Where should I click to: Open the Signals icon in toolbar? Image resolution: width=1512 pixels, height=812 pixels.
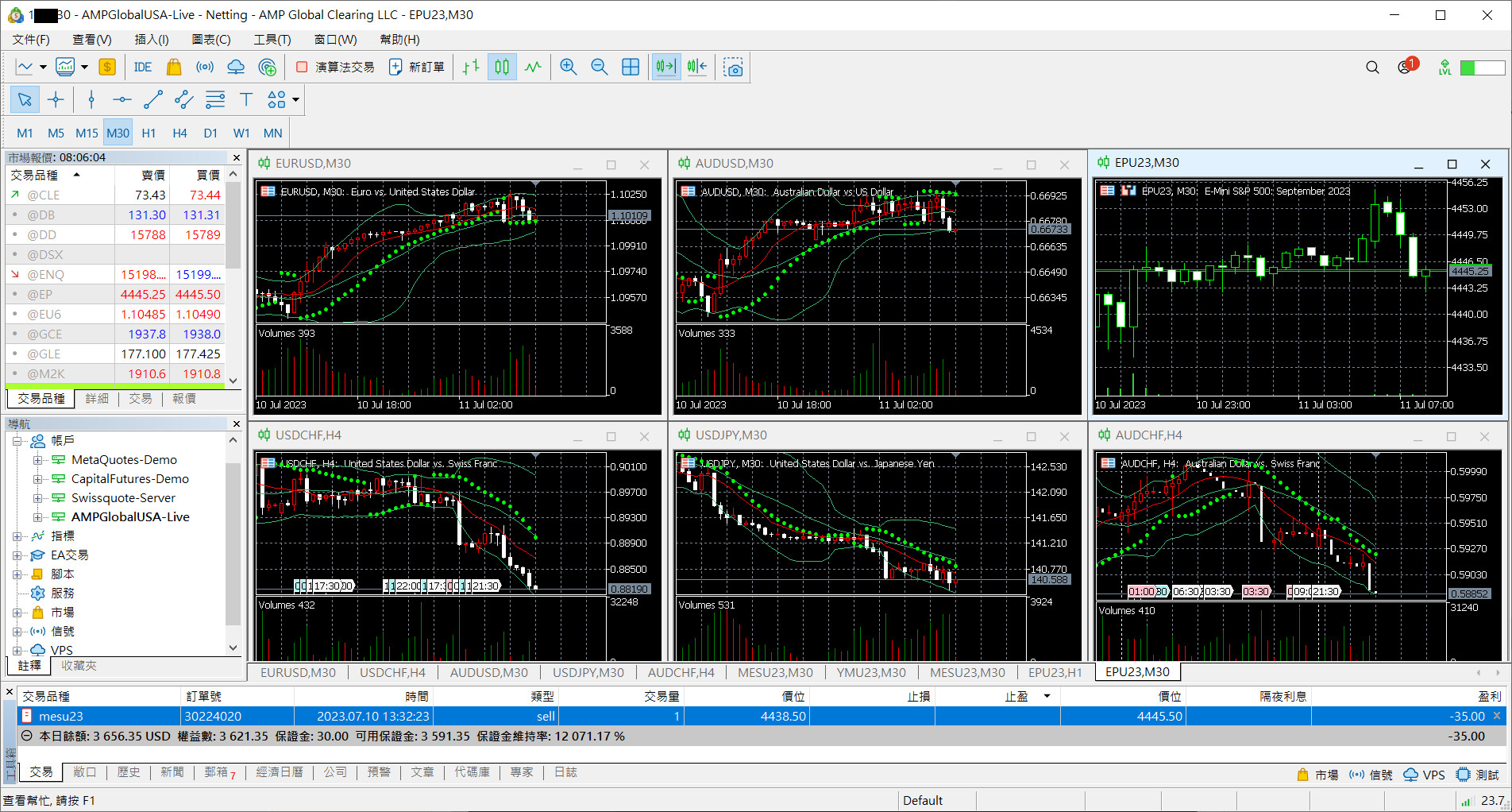tap(205, 68)
